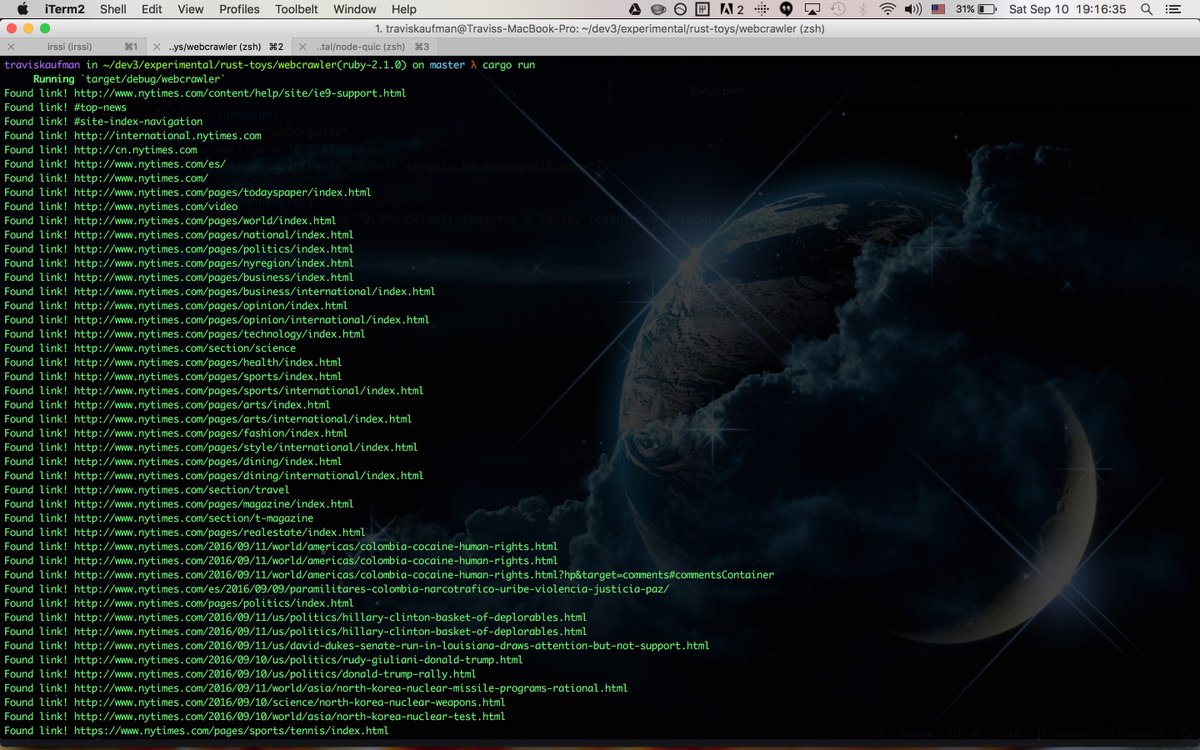This screenshot has height=750, width=1200.
Task: Click the ie9-support.html link line
Action: pyautogui.click(x=205, y=93)
